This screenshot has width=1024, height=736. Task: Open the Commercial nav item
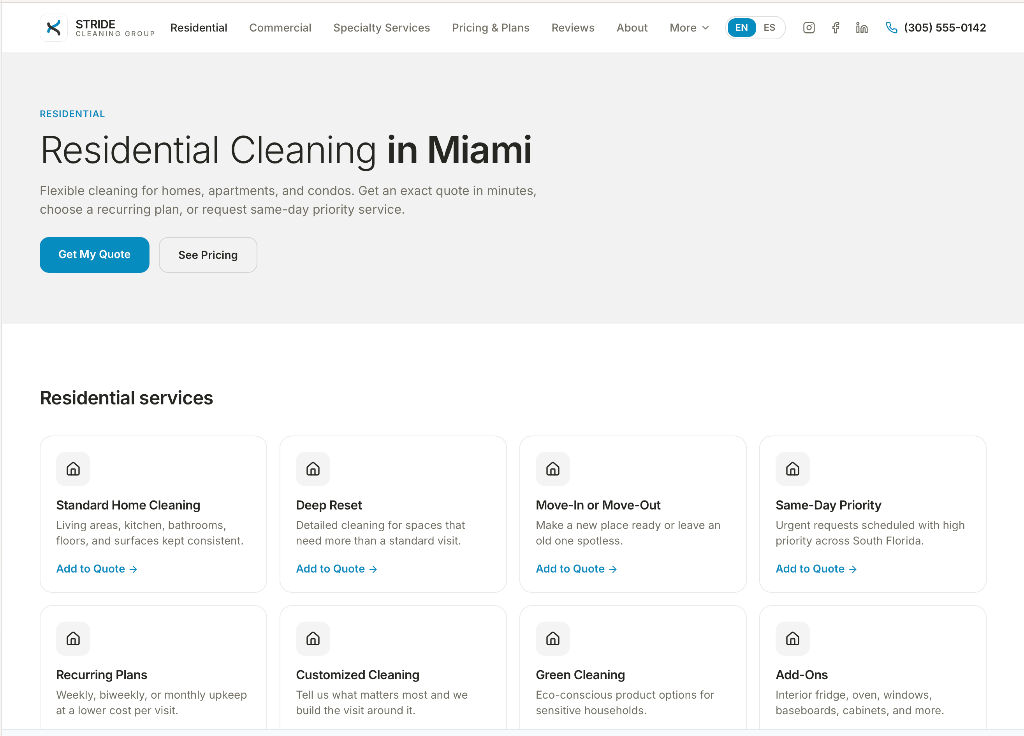pyautogui.click(x=280, y=27)
